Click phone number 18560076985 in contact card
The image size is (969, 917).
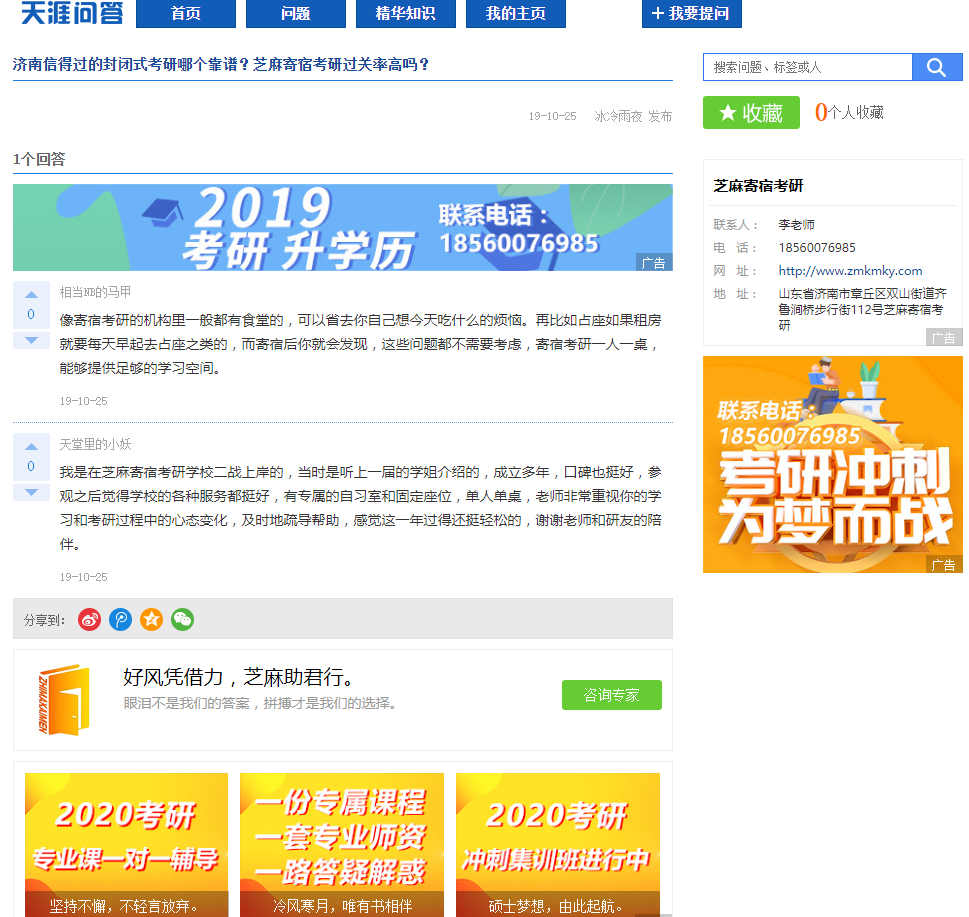pyautogui.click(x=817, y=248)
